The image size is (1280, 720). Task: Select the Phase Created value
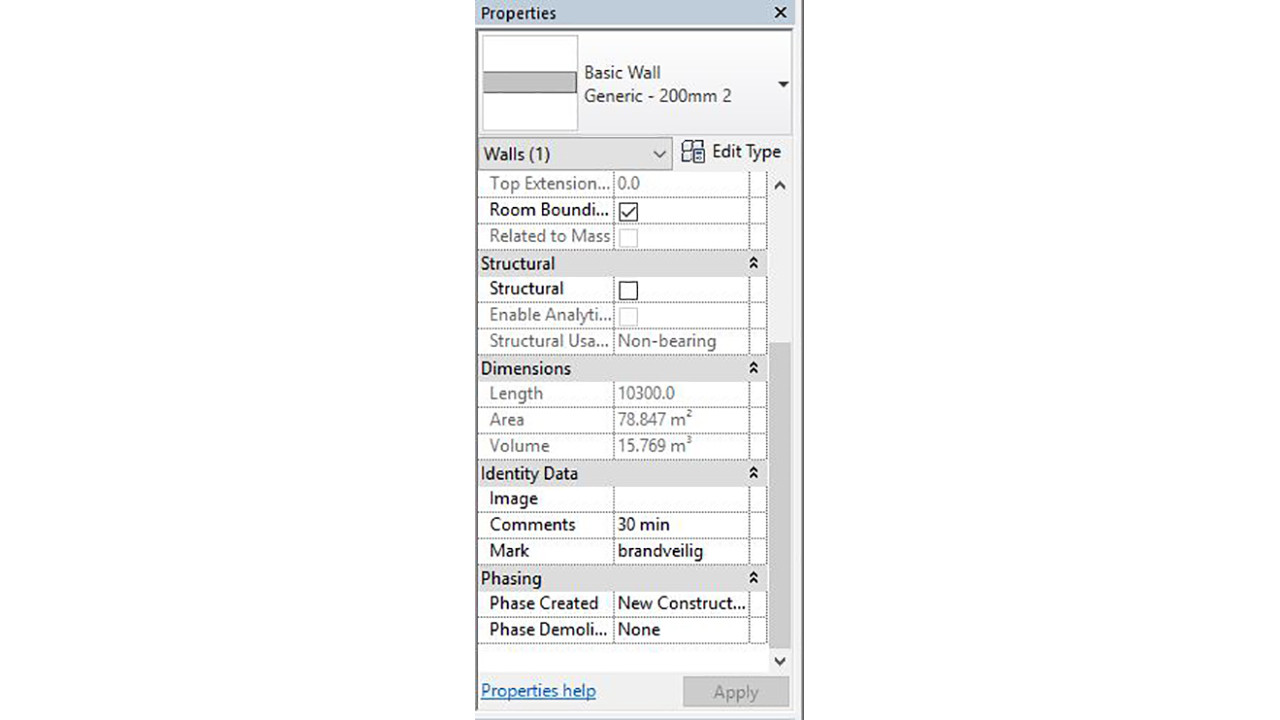click(680, 604)
